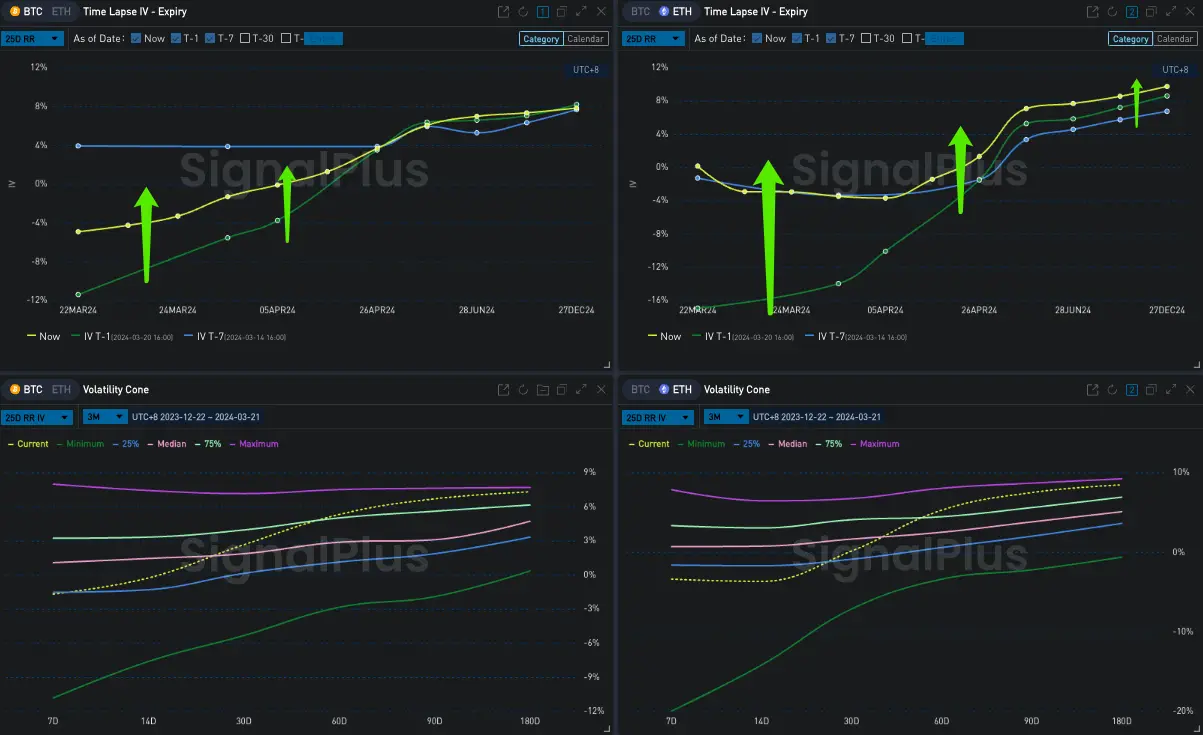
Task: Expand ETH Time Lapse panel to fullscreen
Action: pos(1170,12)
